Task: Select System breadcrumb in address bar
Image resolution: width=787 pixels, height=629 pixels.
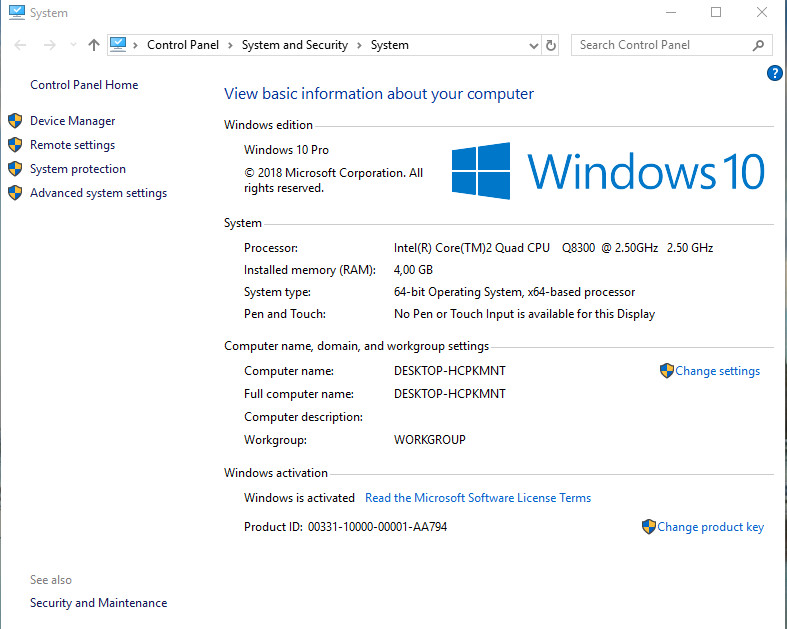Action: pyautogui.click(x=389, y=45)
